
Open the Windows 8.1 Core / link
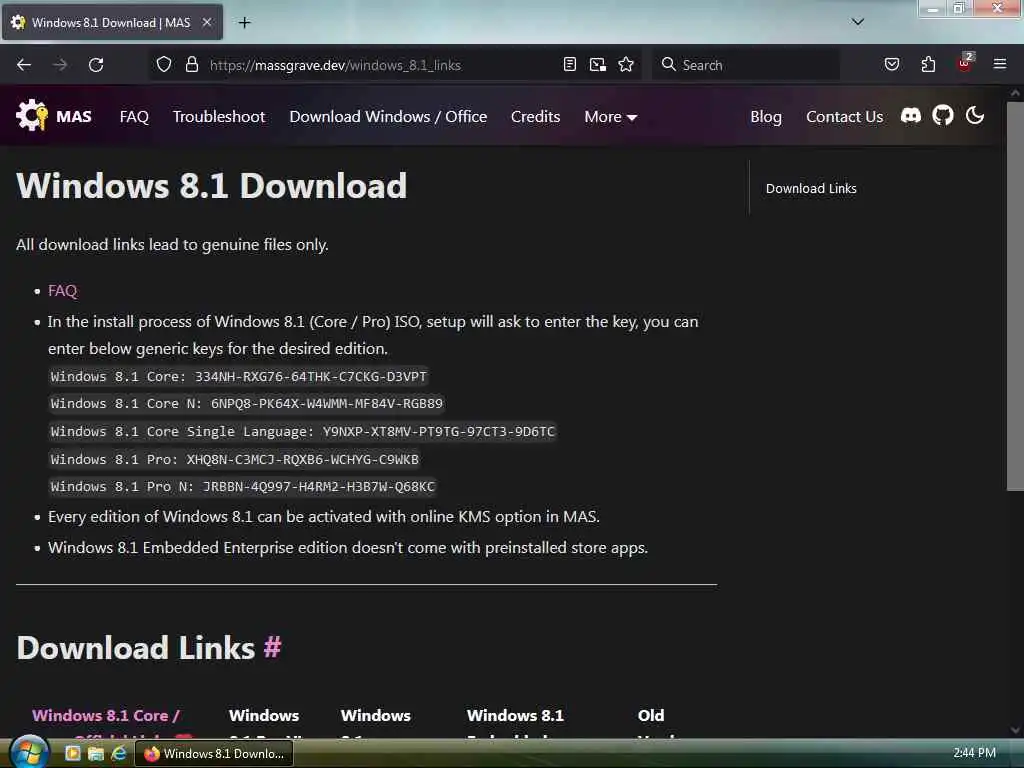tap(106, 716)
